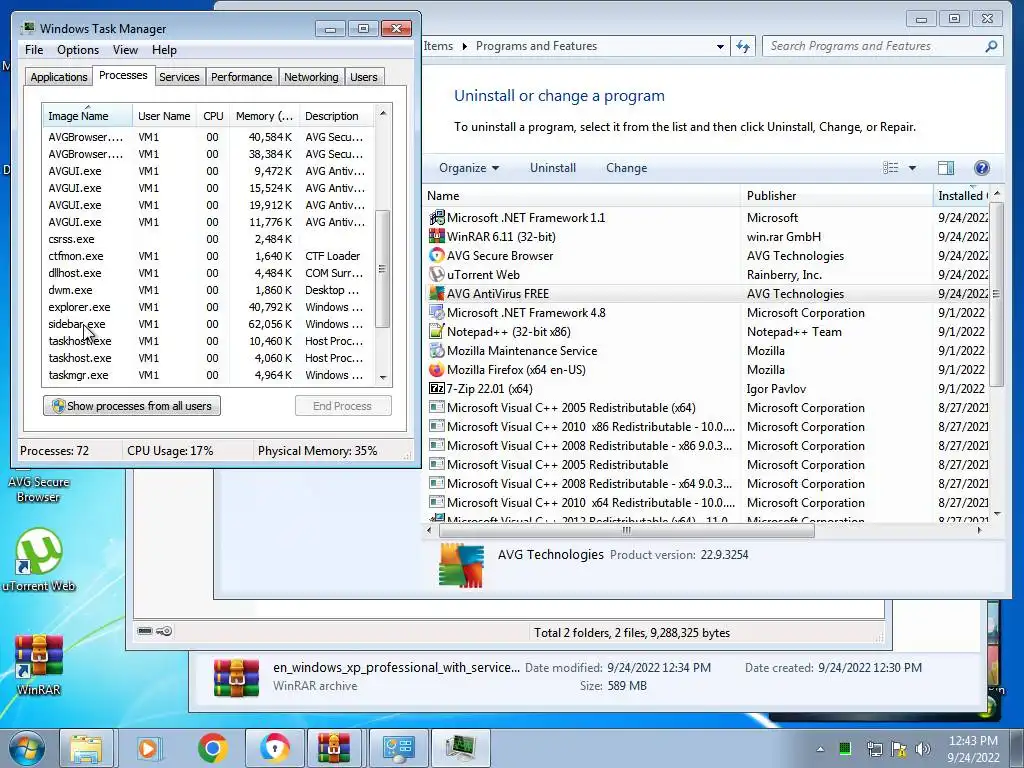Click the Windows Start orb

click(26, 748)
